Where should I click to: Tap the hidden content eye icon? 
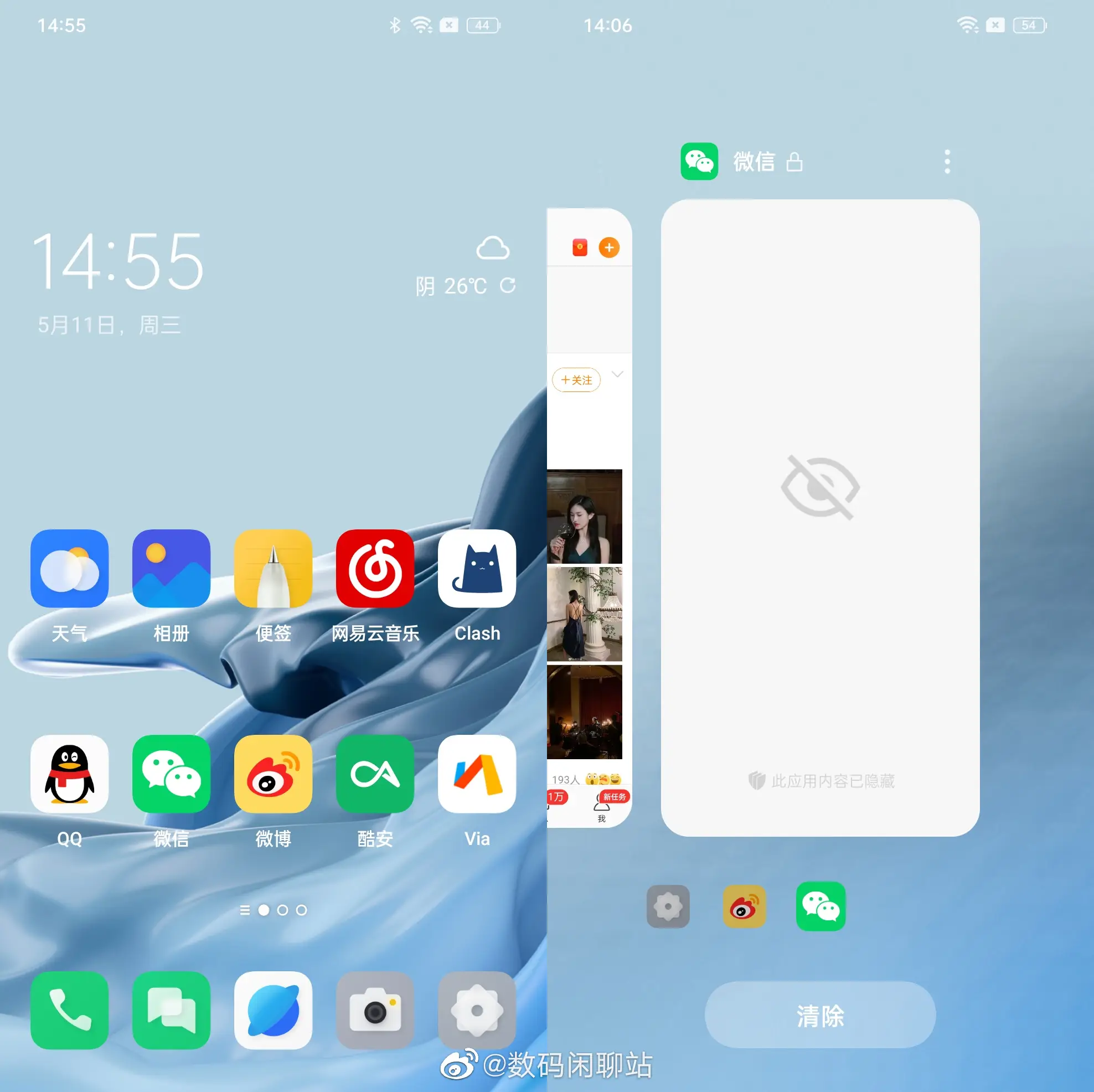tap(820, 487)
